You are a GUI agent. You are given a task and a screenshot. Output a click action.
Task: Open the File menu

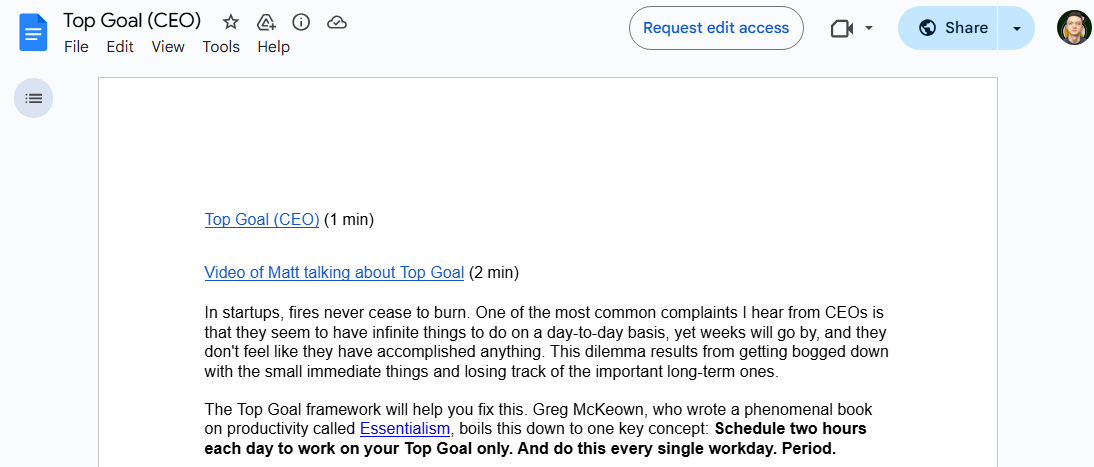(x=76, y=47)
